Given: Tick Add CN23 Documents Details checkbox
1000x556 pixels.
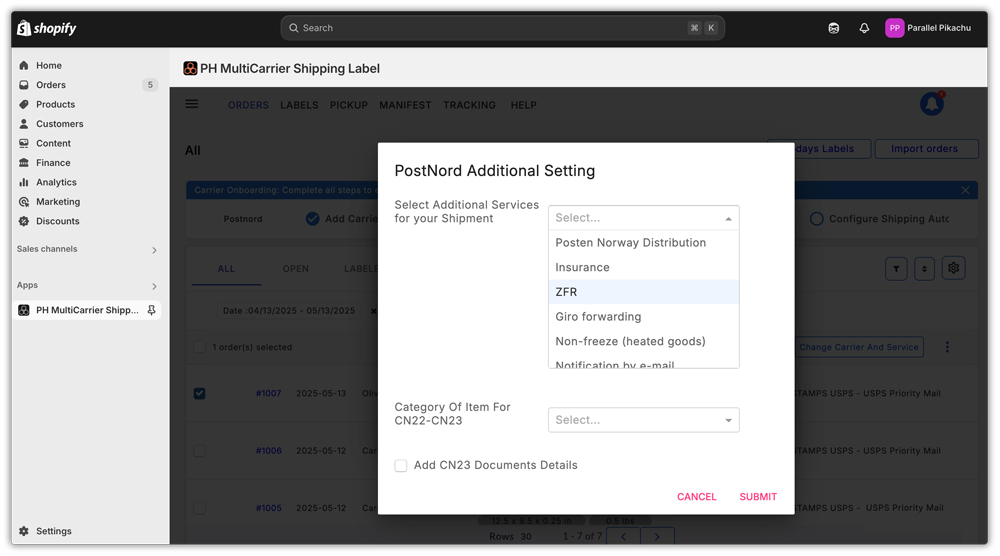Looking at the screenshot, I should click(401, 465).
